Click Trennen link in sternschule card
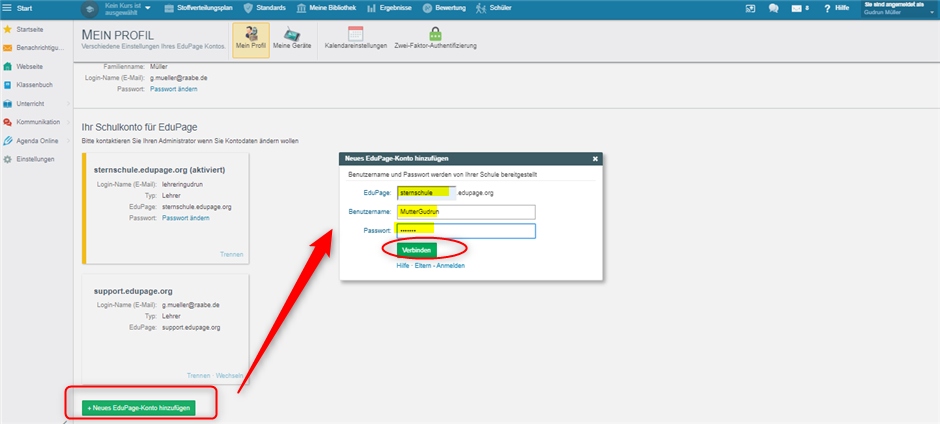940x424 pixels. pyautogui.click(x=231, y=254)
